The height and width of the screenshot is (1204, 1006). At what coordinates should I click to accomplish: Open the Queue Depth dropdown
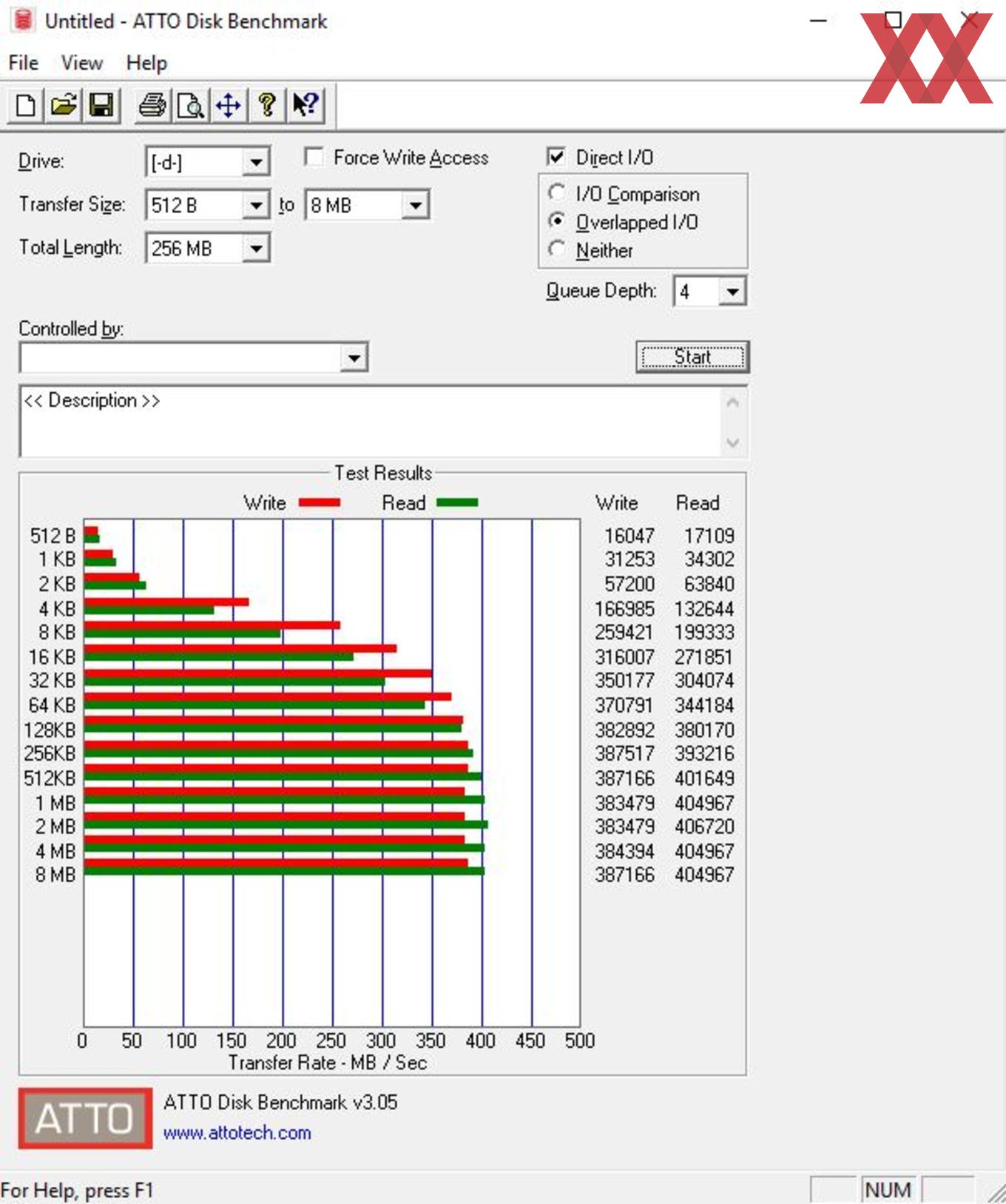pyautogui.click(x=732, y=292)
